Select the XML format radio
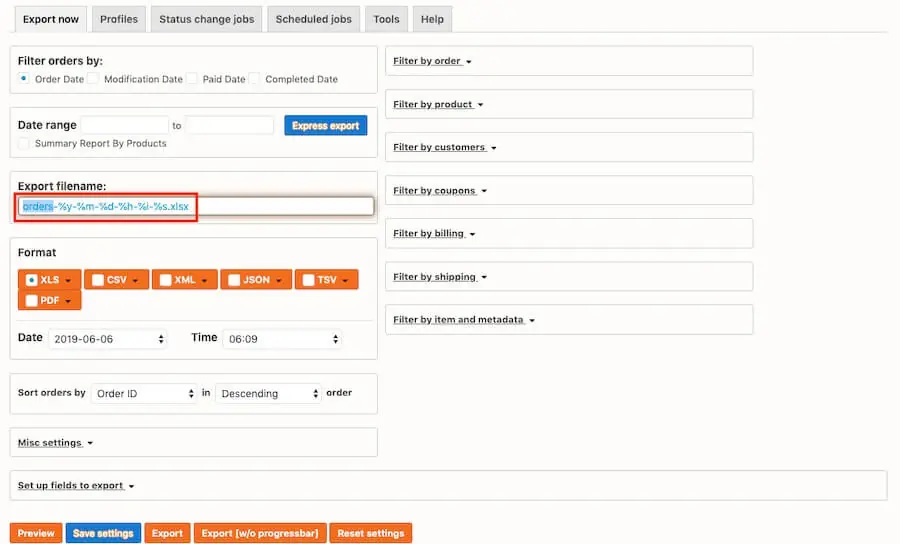The width and height of the screenshot is (900, 544). tap(165, 279)
